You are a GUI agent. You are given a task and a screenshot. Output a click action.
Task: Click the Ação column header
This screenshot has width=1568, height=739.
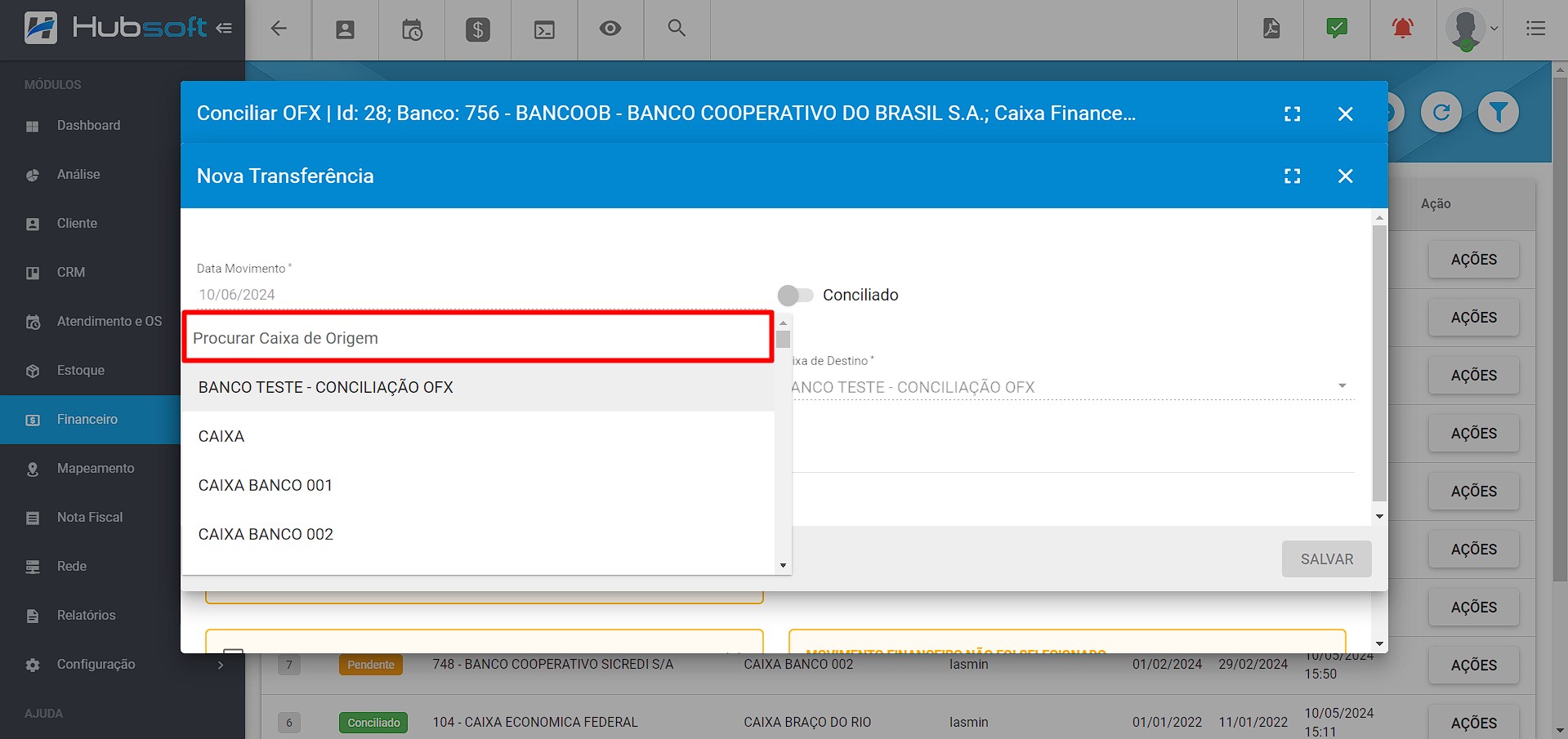coord(1436,203)
